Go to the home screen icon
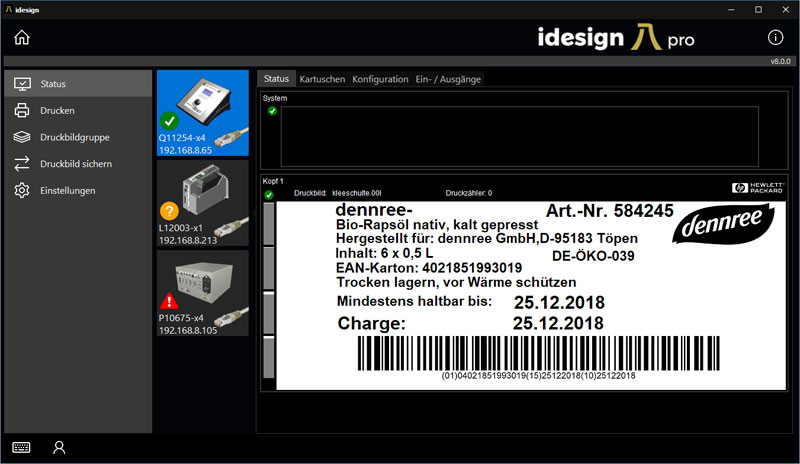The image size is (800, 464). pyautogui.click(x=22, y=37)
